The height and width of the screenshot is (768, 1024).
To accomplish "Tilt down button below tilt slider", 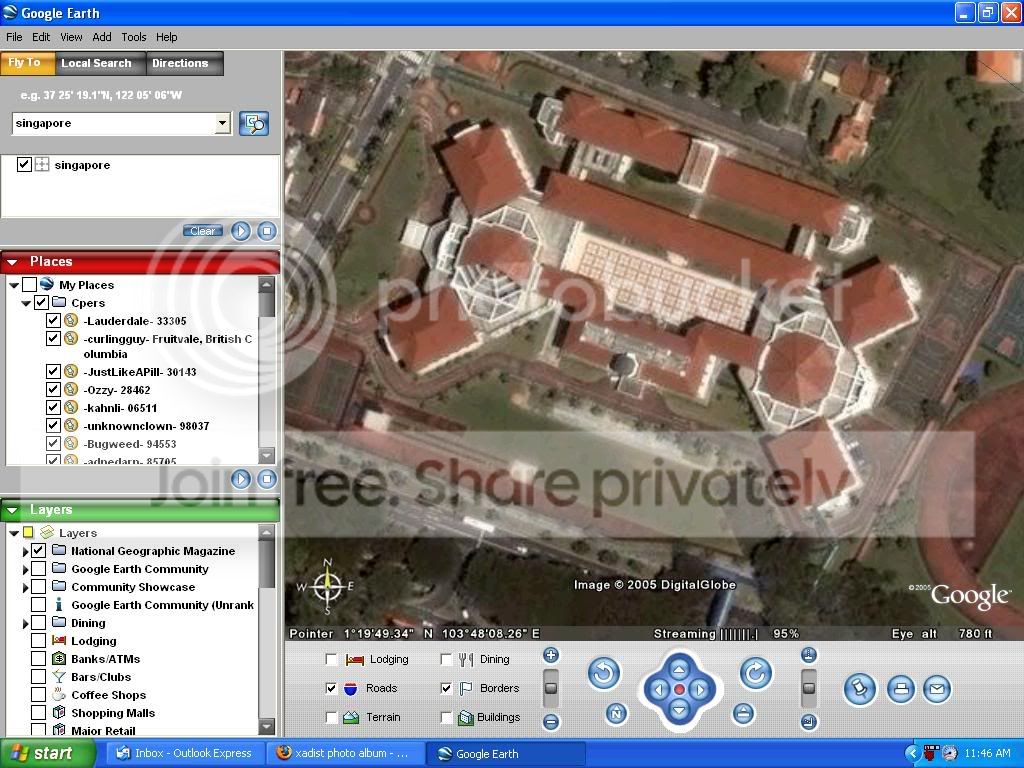I will pos(808,722).
